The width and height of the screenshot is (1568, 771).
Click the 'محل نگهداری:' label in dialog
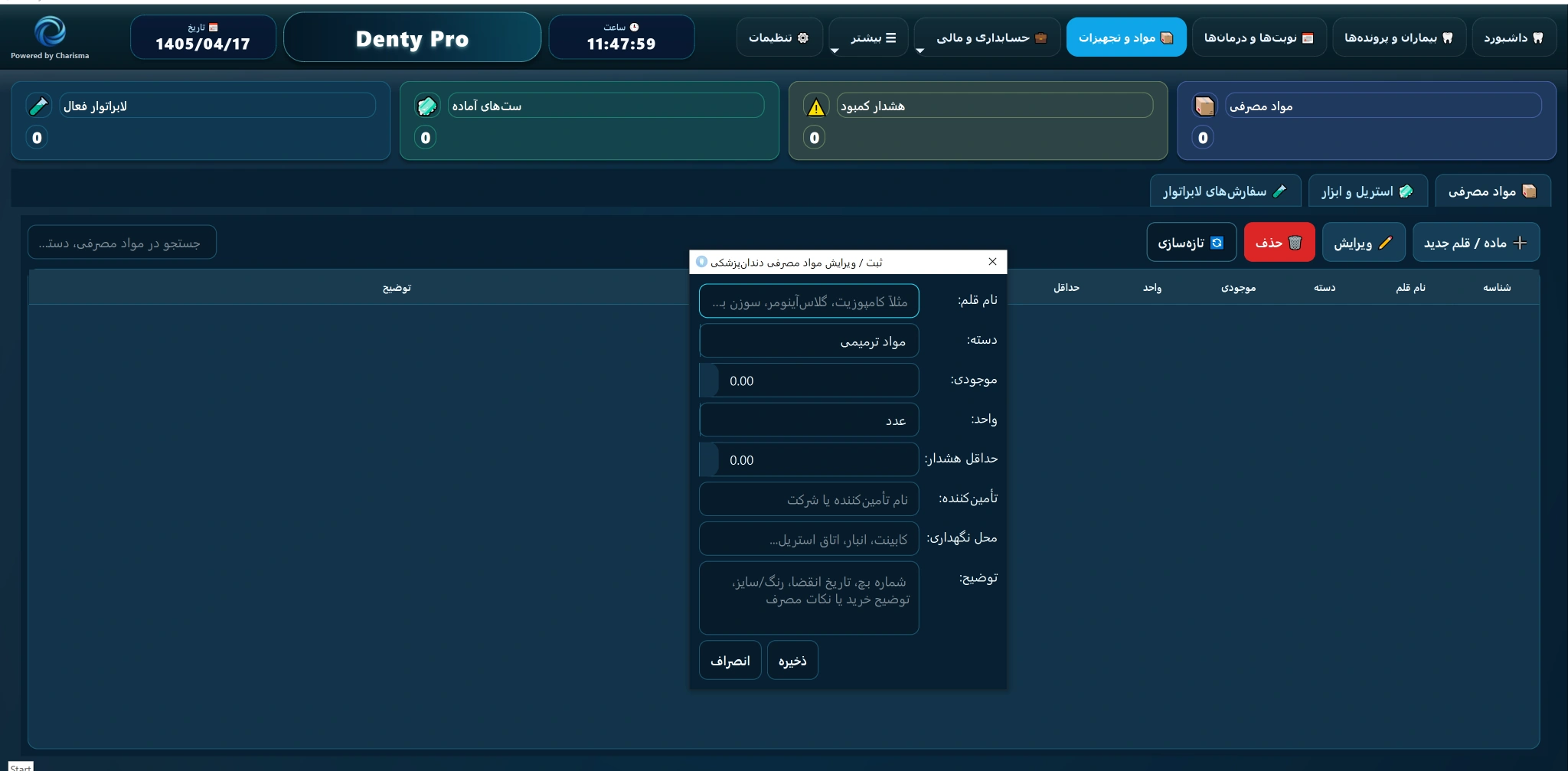point(962,538)
